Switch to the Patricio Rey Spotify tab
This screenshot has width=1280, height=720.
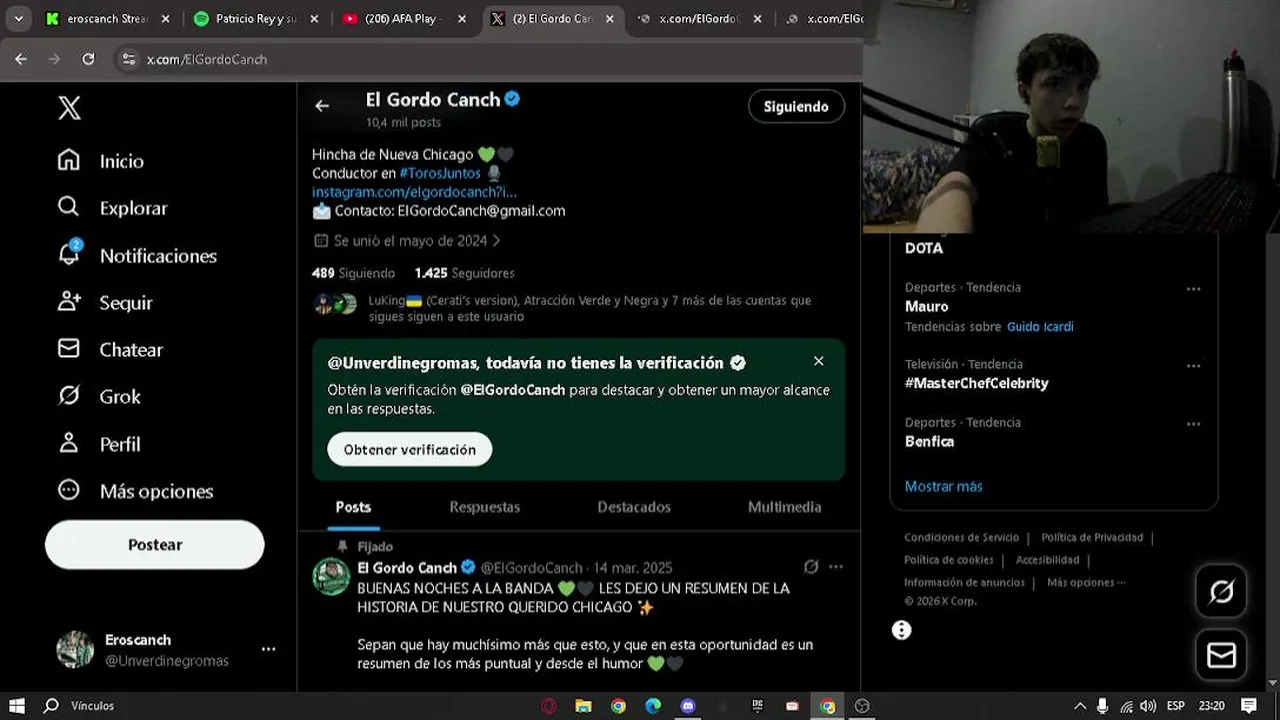257,18
